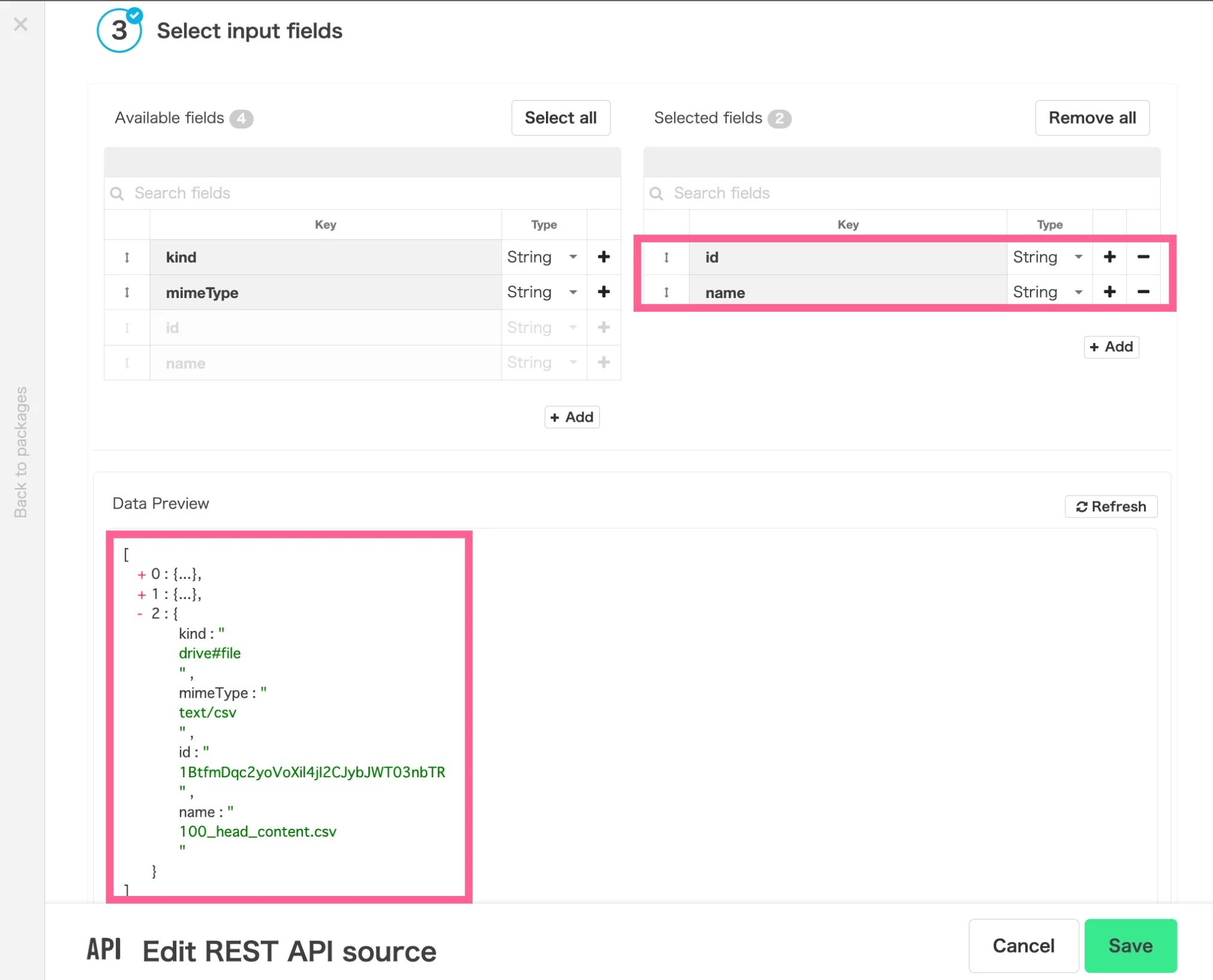Click Add under Selected fields
The width and height of the screenshot is (1213, 980).
1111,347
